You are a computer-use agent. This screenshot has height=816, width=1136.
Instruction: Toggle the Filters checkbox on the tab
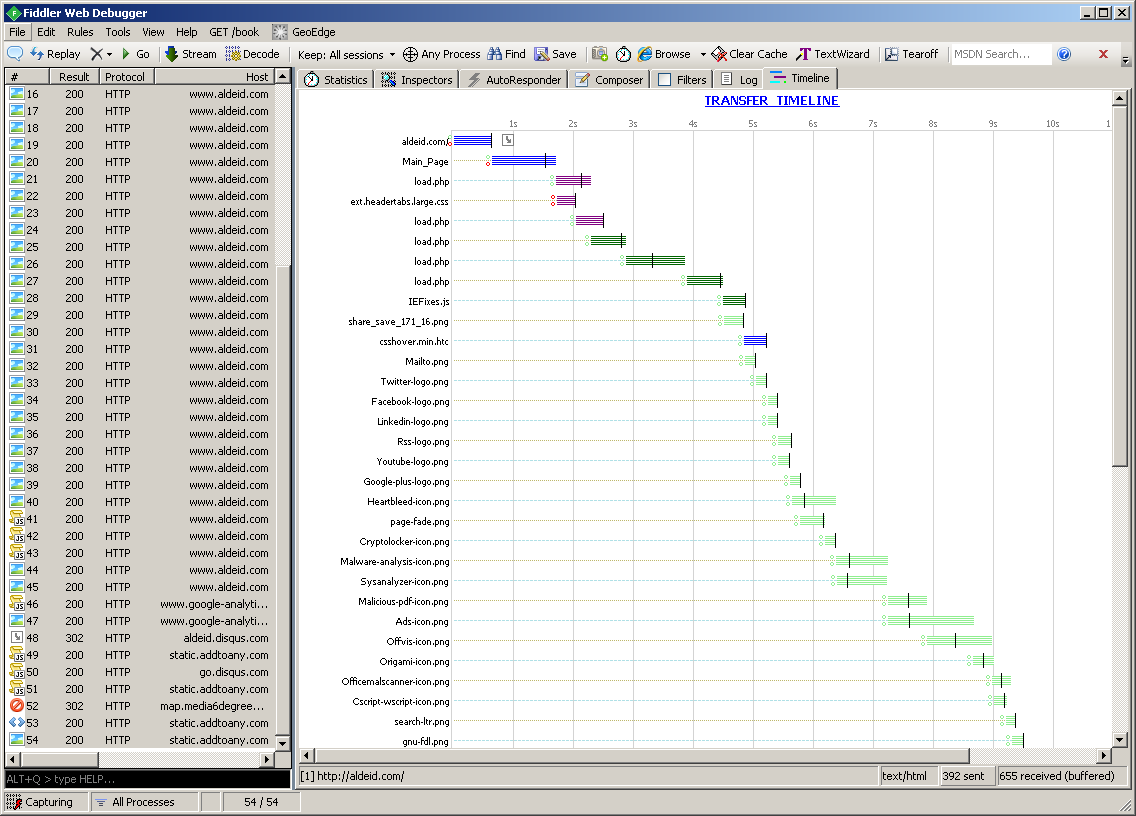665,80
